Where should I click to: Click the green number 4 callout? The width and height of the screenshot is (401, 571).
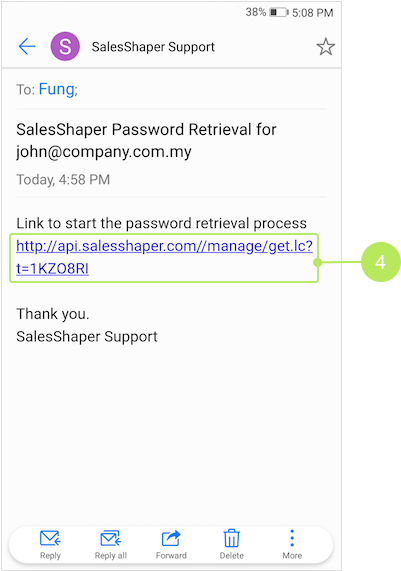pyautogui.click(x=381, y=262)
